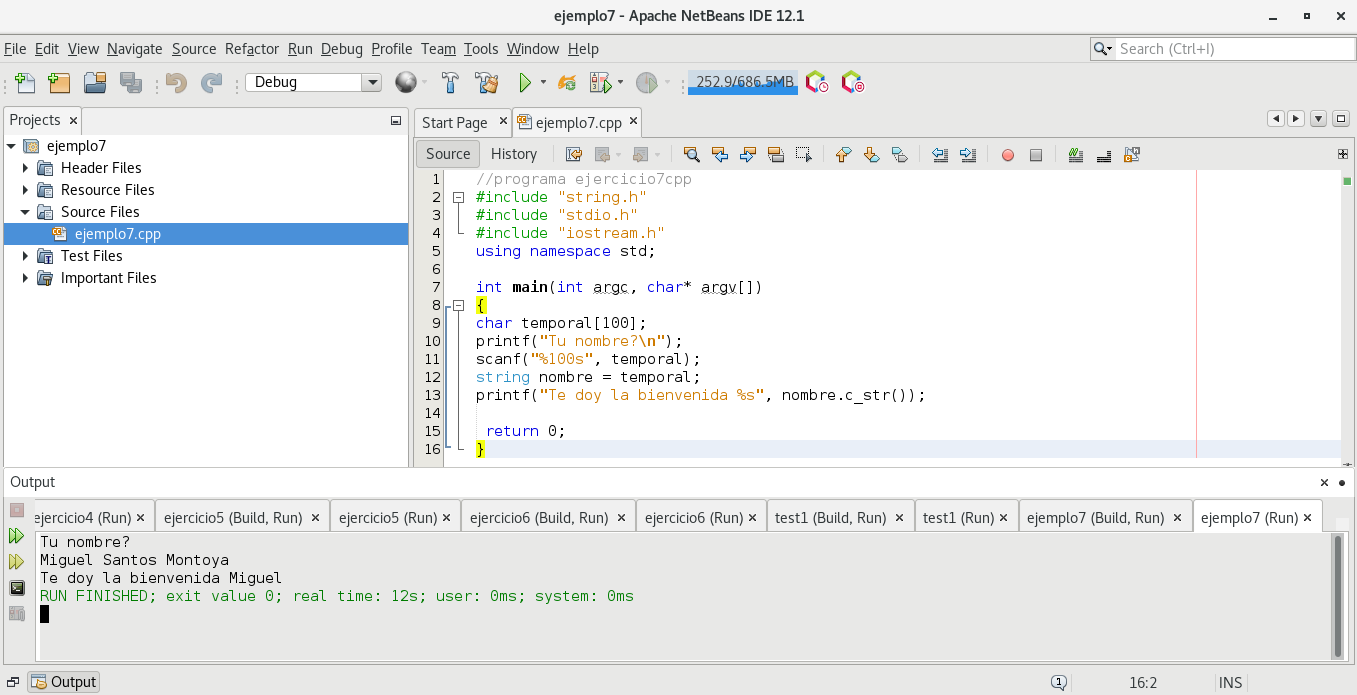Click in the Search field at the top right
Screen dimensions: 1357x695
[x=1230, y=49]
